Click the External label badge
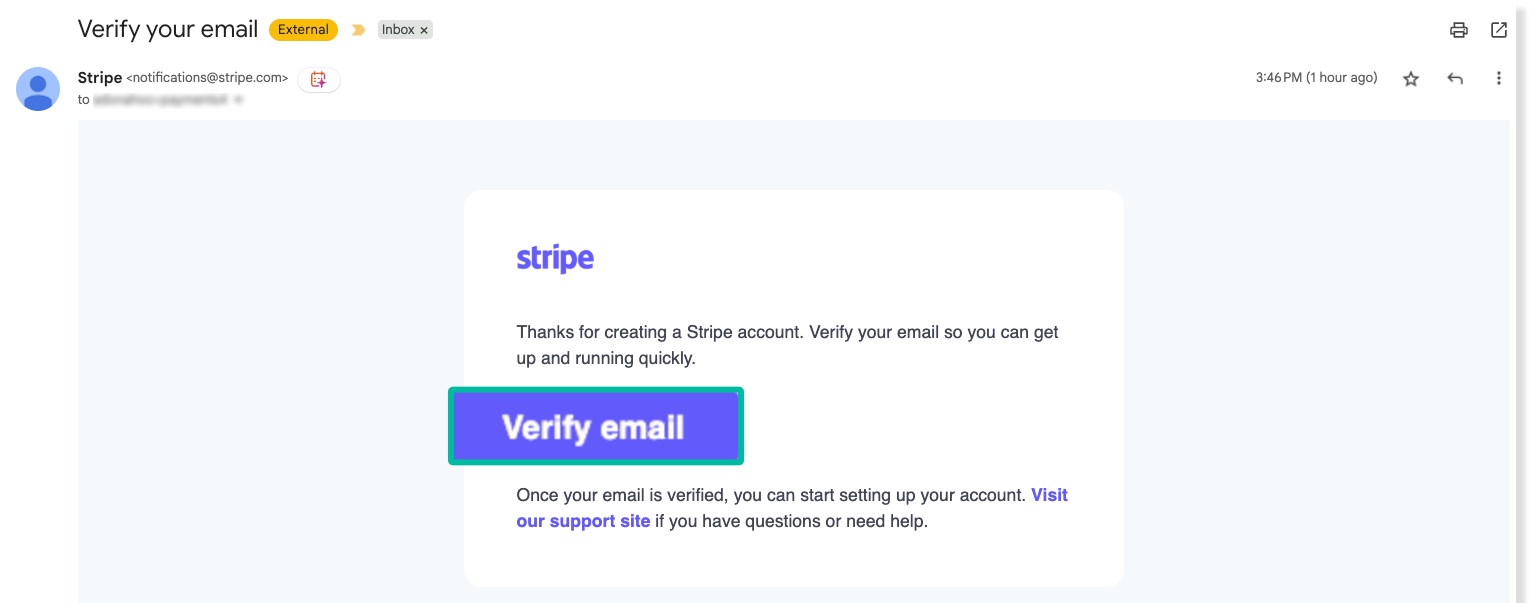The height and width of the screenshot is (603, 1529). pos(303,30)
